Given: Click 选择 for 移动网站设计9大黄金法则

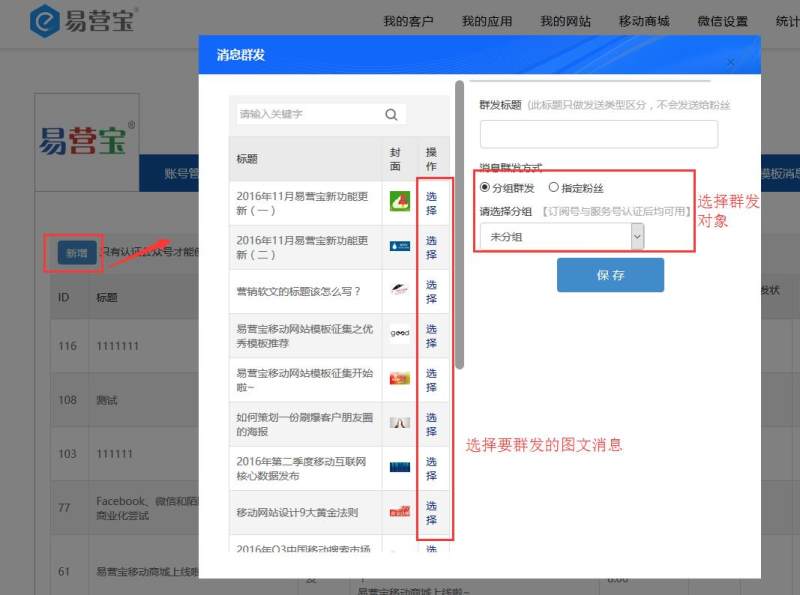Looking at the screenshot, I should (x=431, y=512).
